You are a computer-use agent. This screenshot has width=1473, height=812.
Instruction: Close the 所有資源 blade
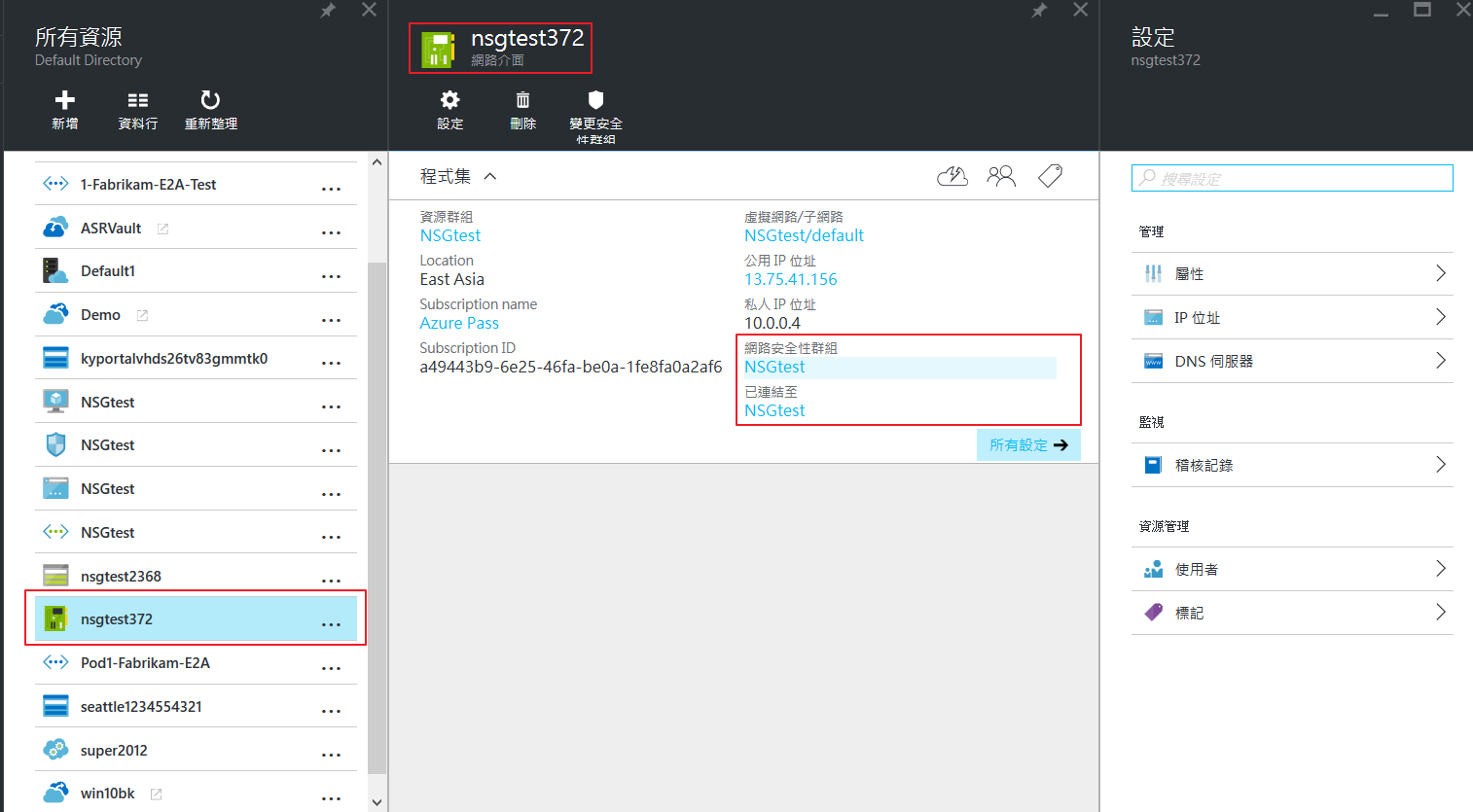[x=369, y=10]
